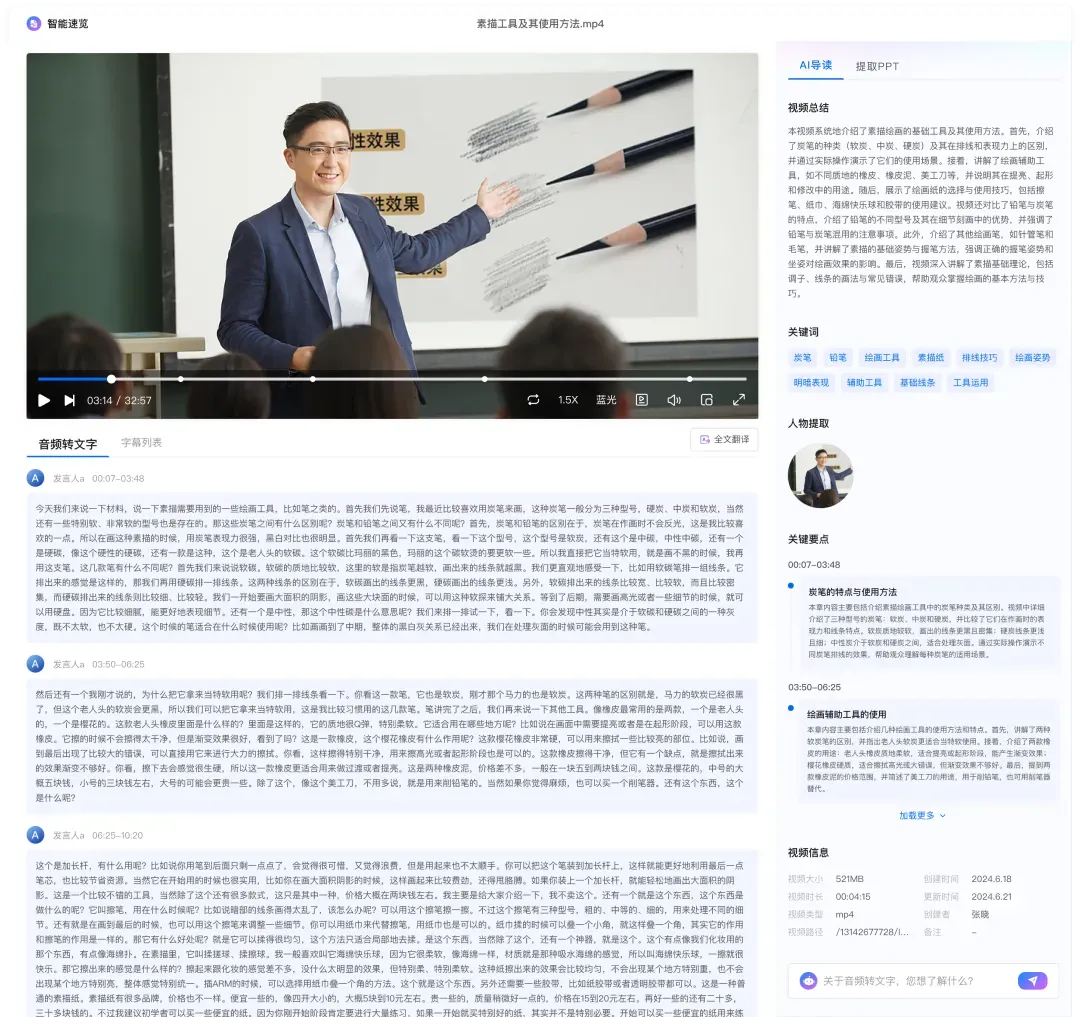1080x1017 pixels.
Task: Send the AI question
Action: click(1032, 981)
